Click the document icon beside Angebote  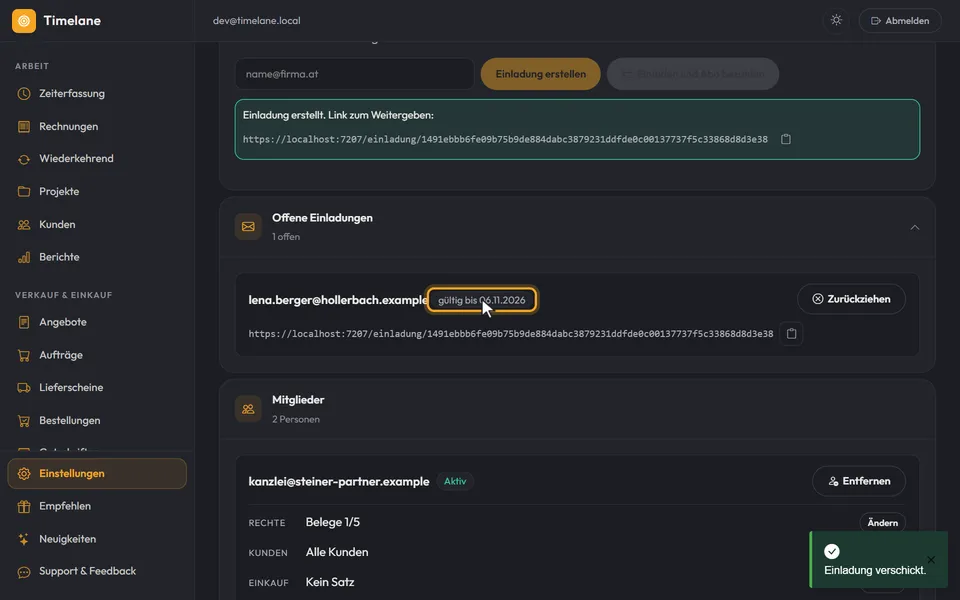click(24, 322)
